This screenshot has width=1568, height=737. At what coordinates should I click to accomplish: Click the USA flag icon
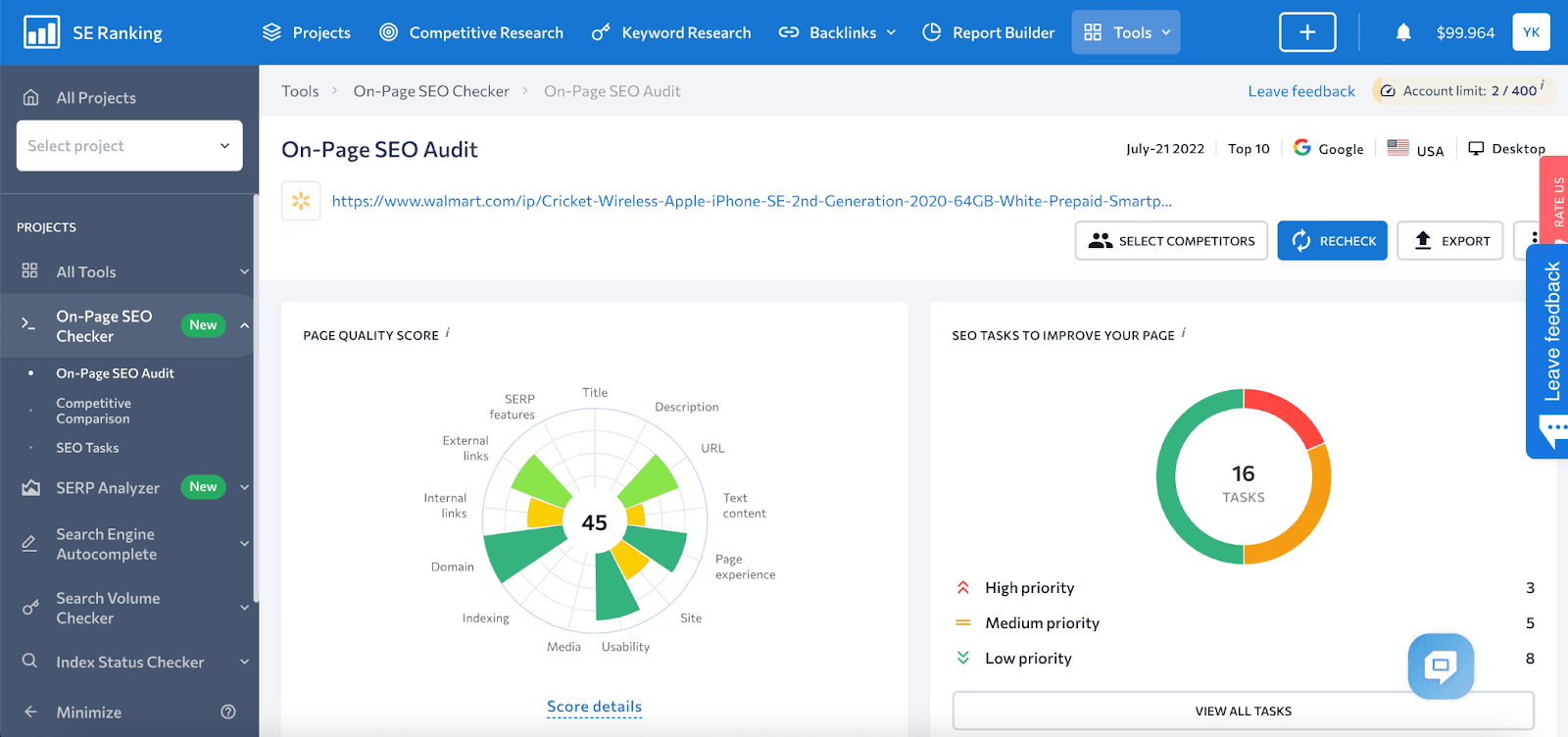[1398, 148]
